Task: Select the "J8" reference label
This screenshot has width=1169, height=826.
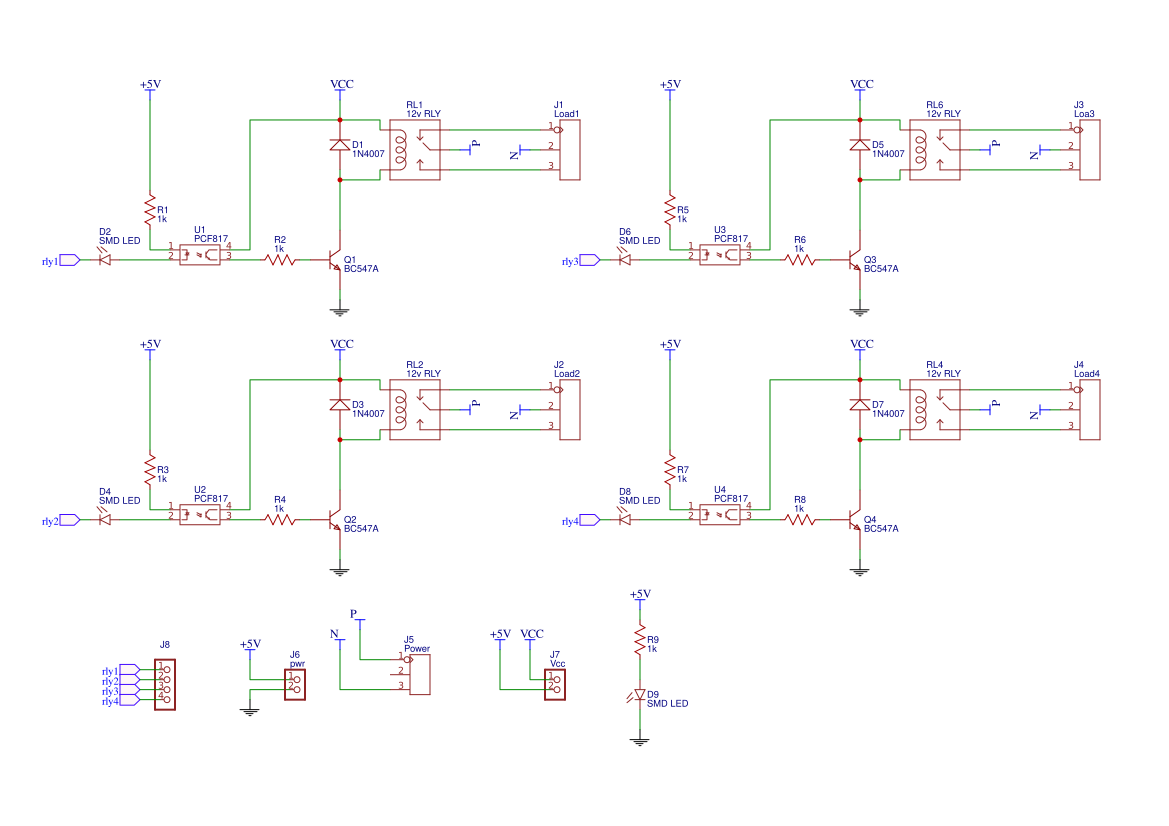Action: click(x=165, y=645)
